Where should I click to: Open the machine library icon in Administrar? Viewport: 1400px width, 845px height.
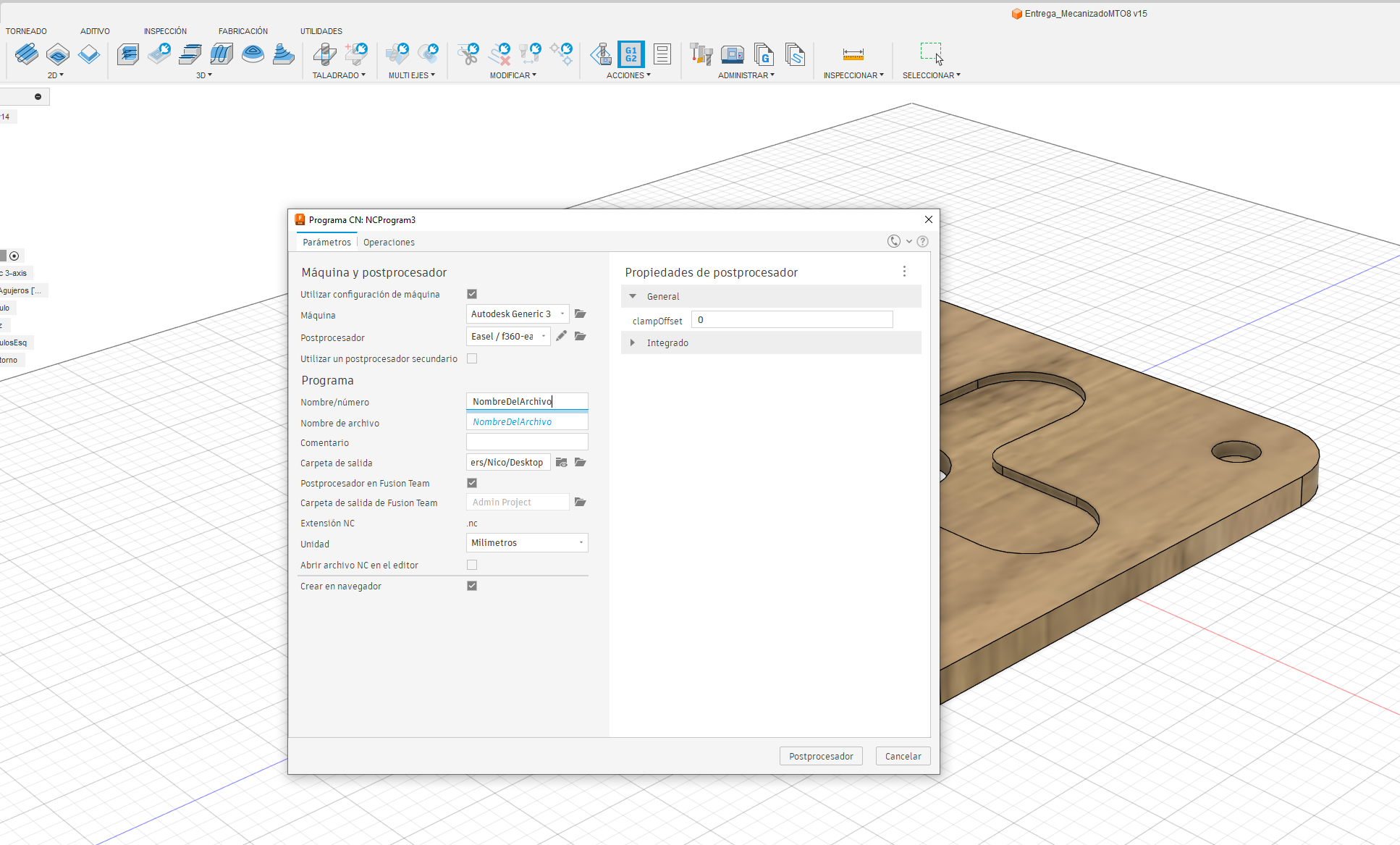click(x=733, y=54)
